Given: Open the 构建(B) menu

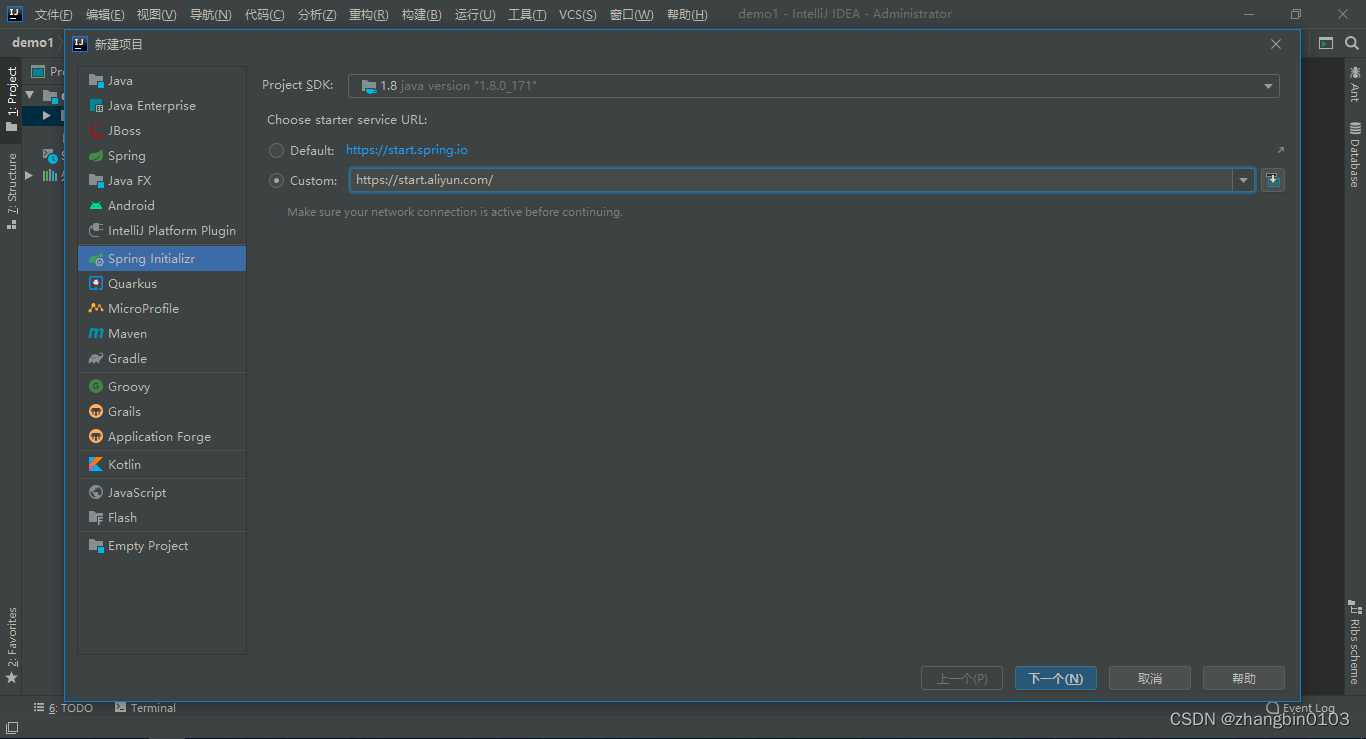Looking at the screenshot, I should pyautogui.click(x=421, y=14).
